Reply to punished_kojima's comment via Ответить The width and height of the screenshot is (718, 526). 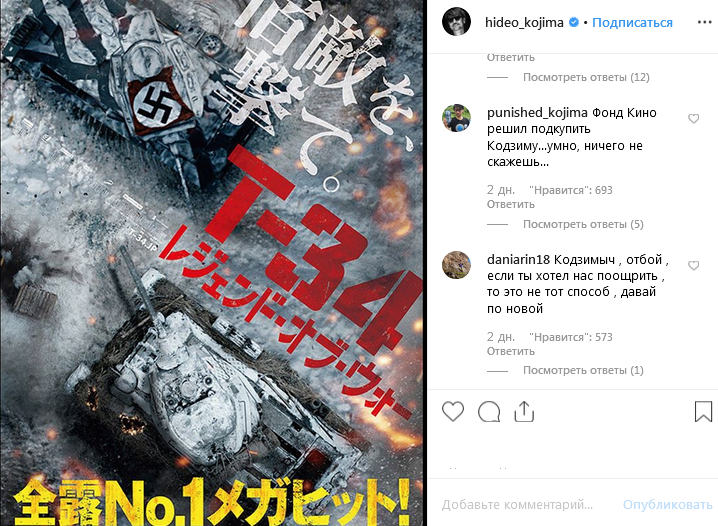click(511, 204)
